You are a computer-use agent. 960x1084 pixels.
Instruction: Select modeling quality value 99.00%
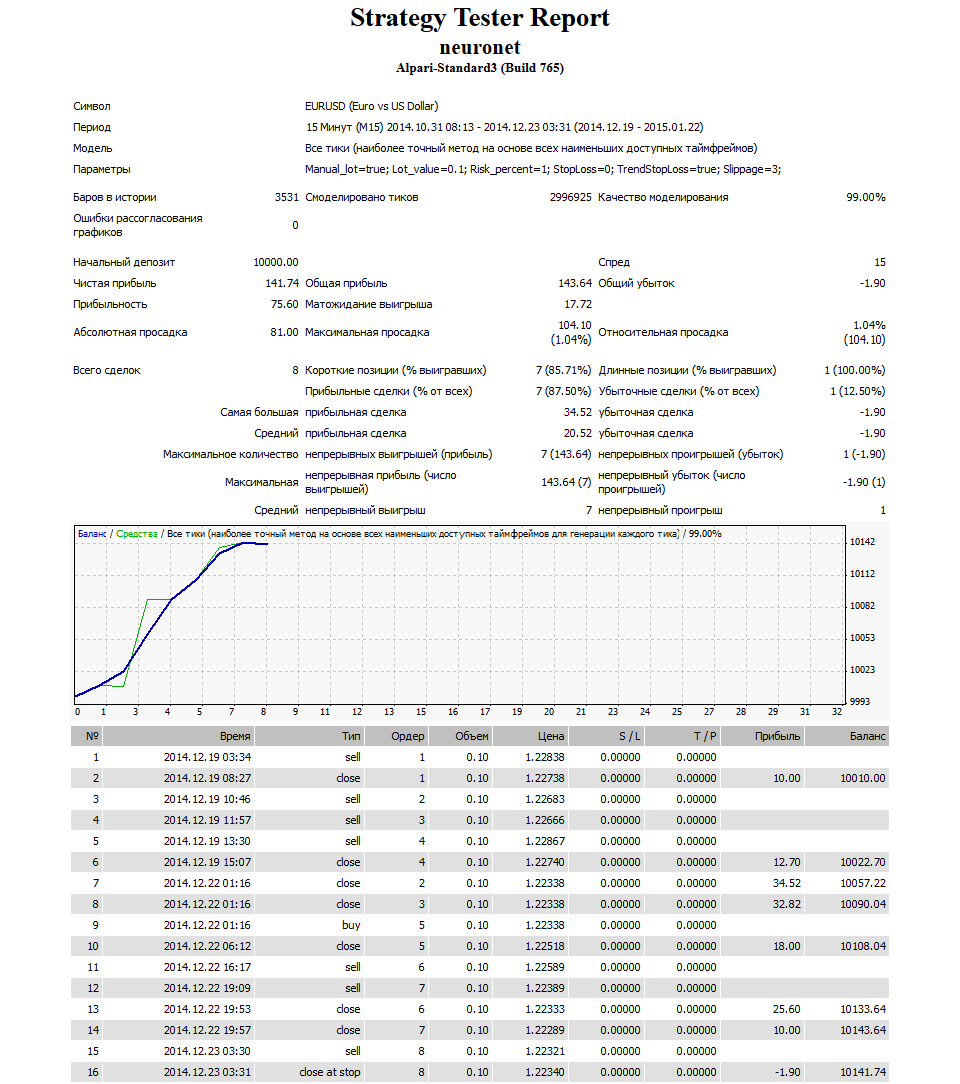(865, 197)
